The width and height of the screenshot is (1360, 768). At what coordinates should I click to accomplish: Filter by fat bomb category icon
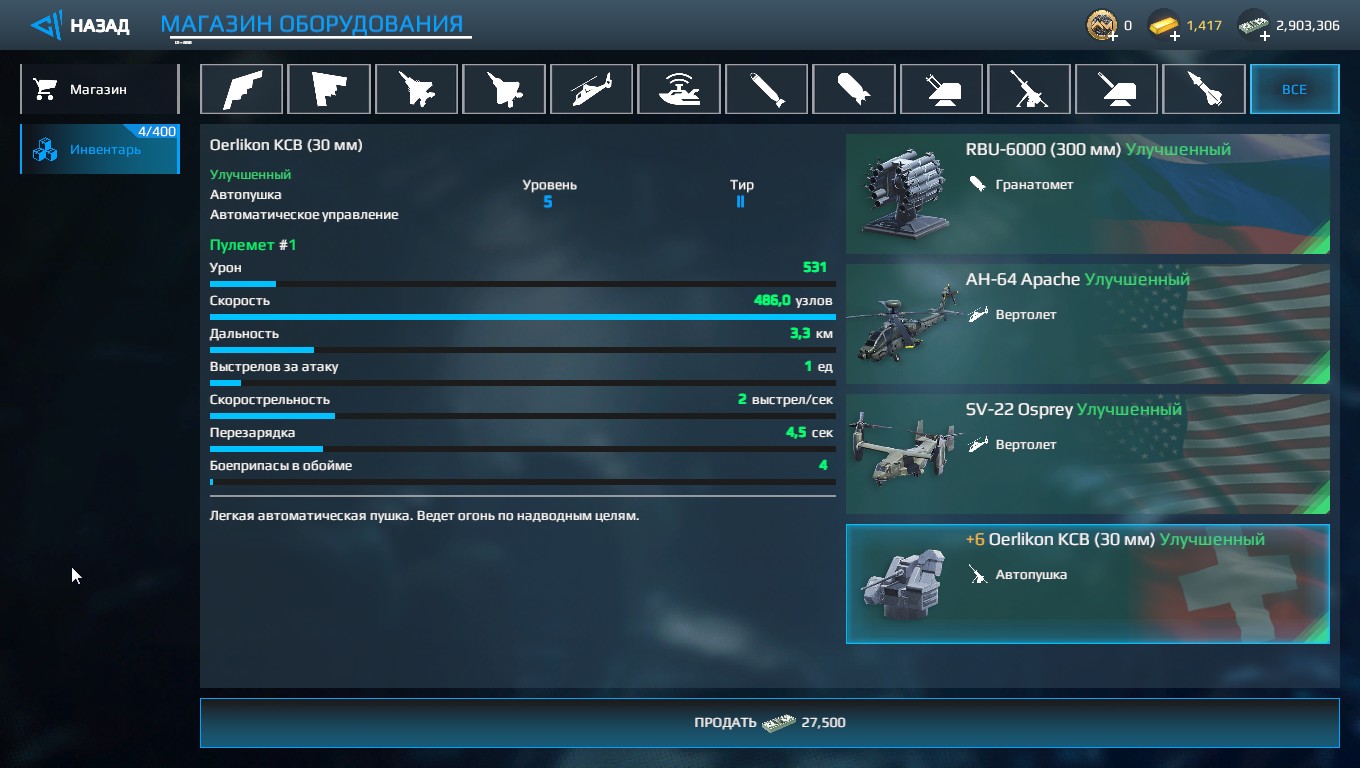click(854, 89)
